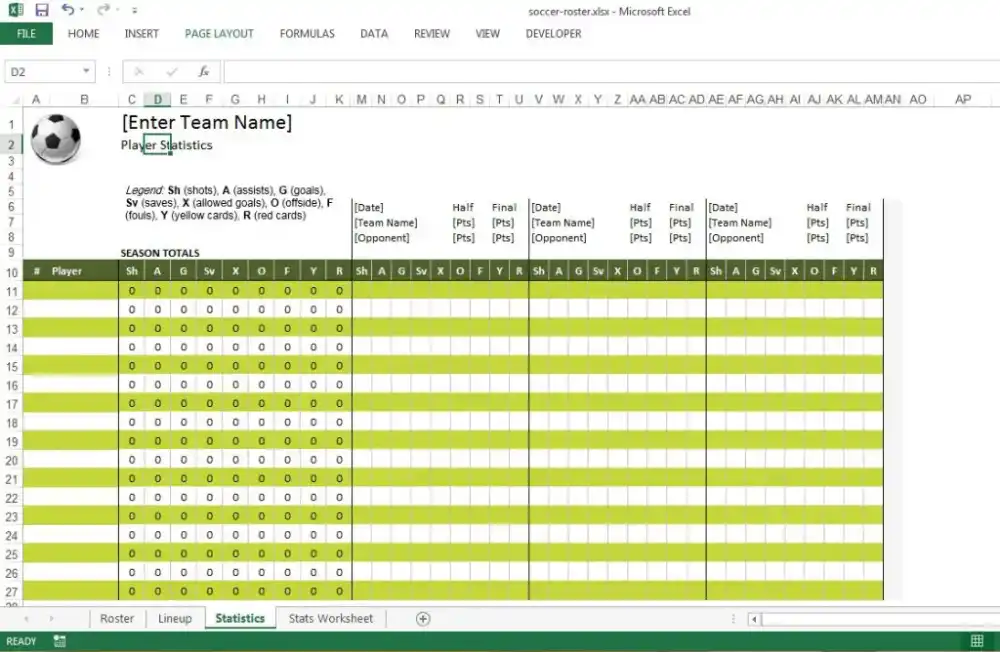Expand the Name Box dropdown arrow
The image size is (1000, 652).
pos(86,71)
